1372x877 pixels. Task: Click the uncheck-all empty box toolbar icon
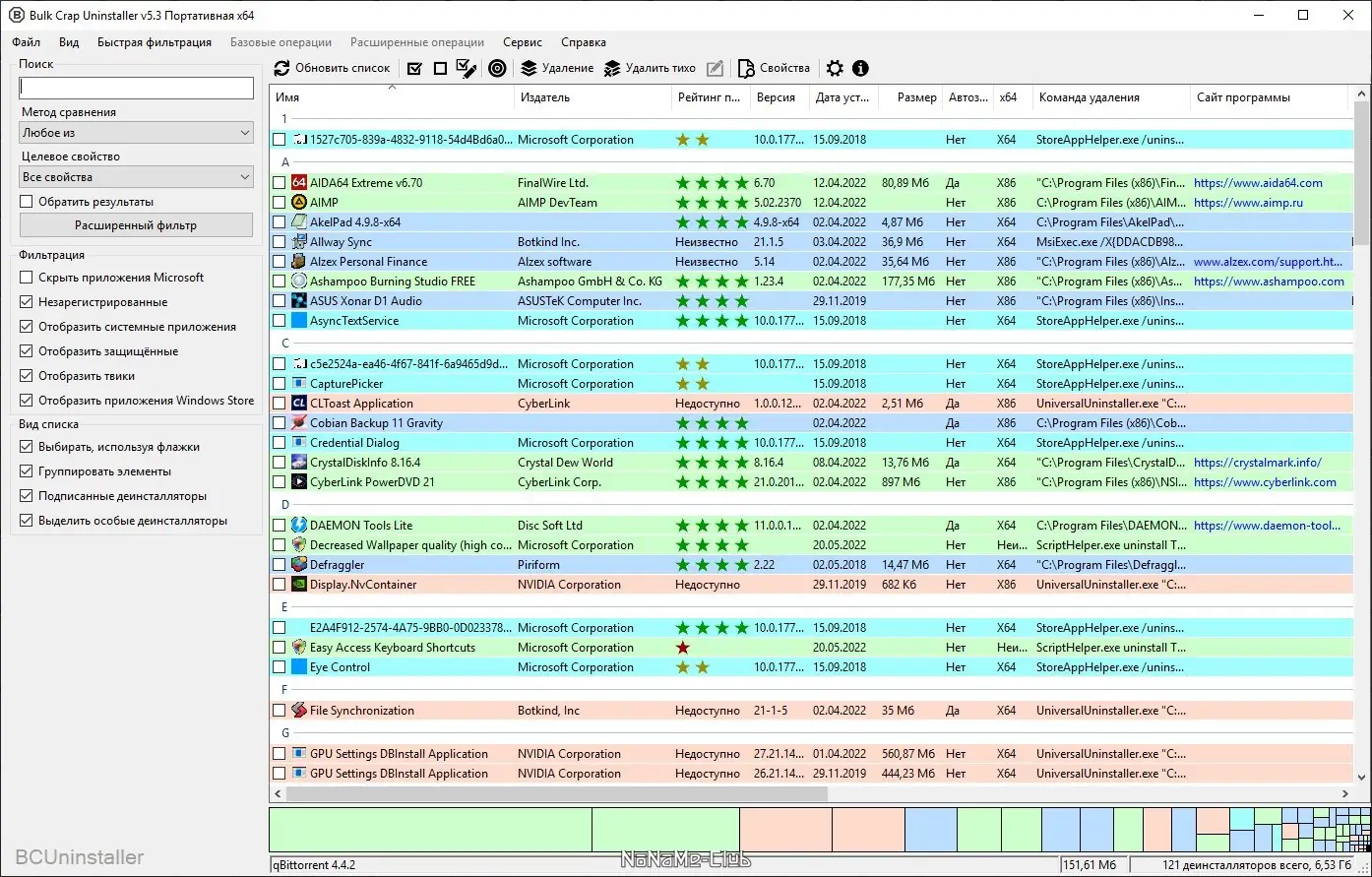[440, 68]
